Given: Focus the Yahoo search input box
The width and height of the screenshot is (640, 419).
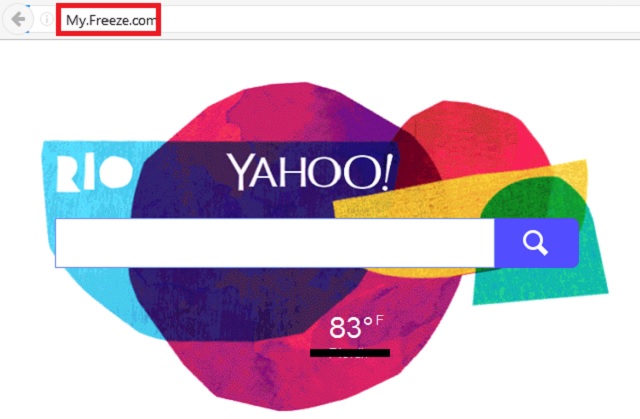Looking at the screenshot, I should click(x=275, y=243).
